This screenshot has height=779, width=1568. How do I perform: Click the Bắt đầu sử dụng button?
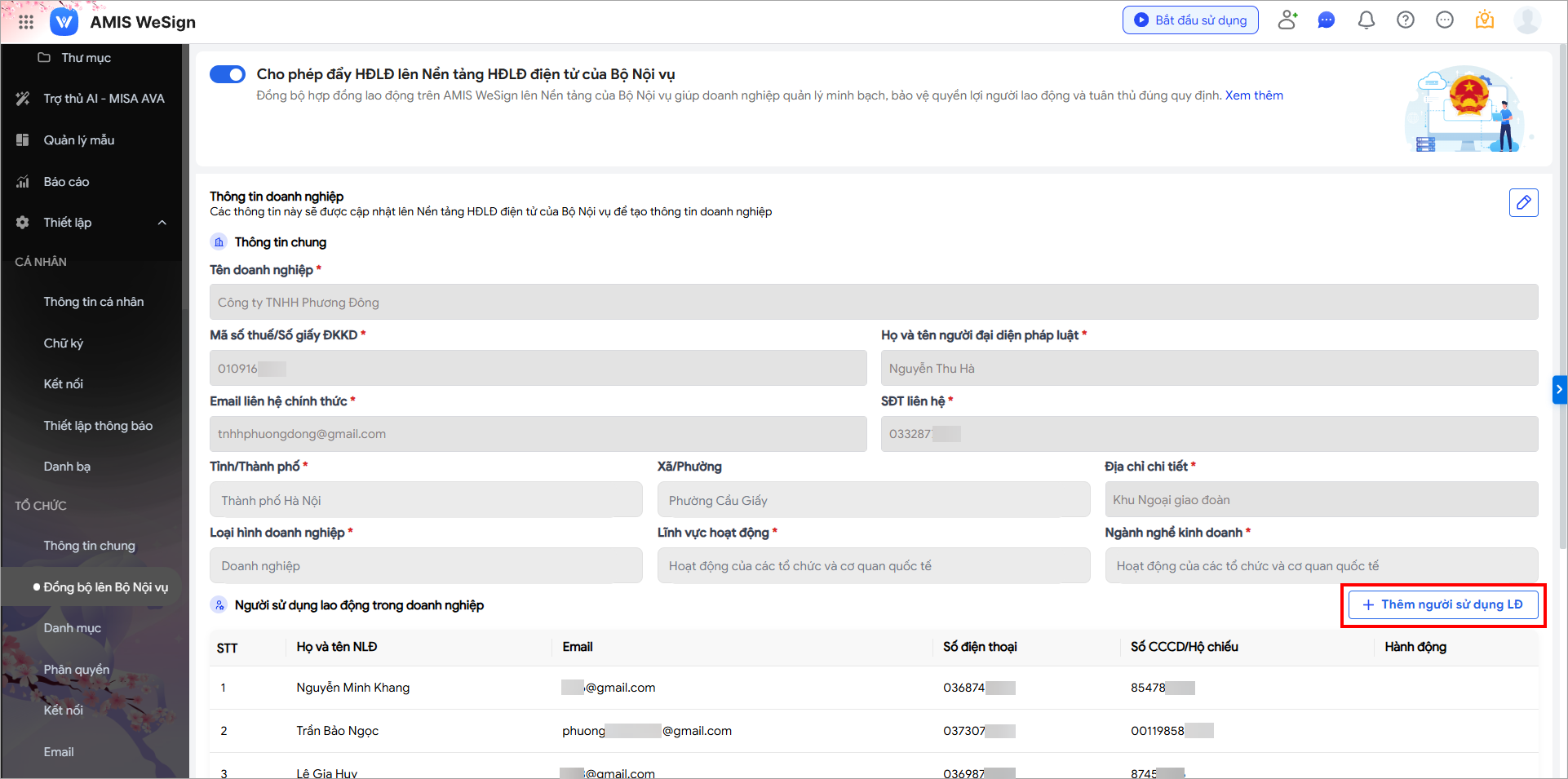pos(1190,20)
